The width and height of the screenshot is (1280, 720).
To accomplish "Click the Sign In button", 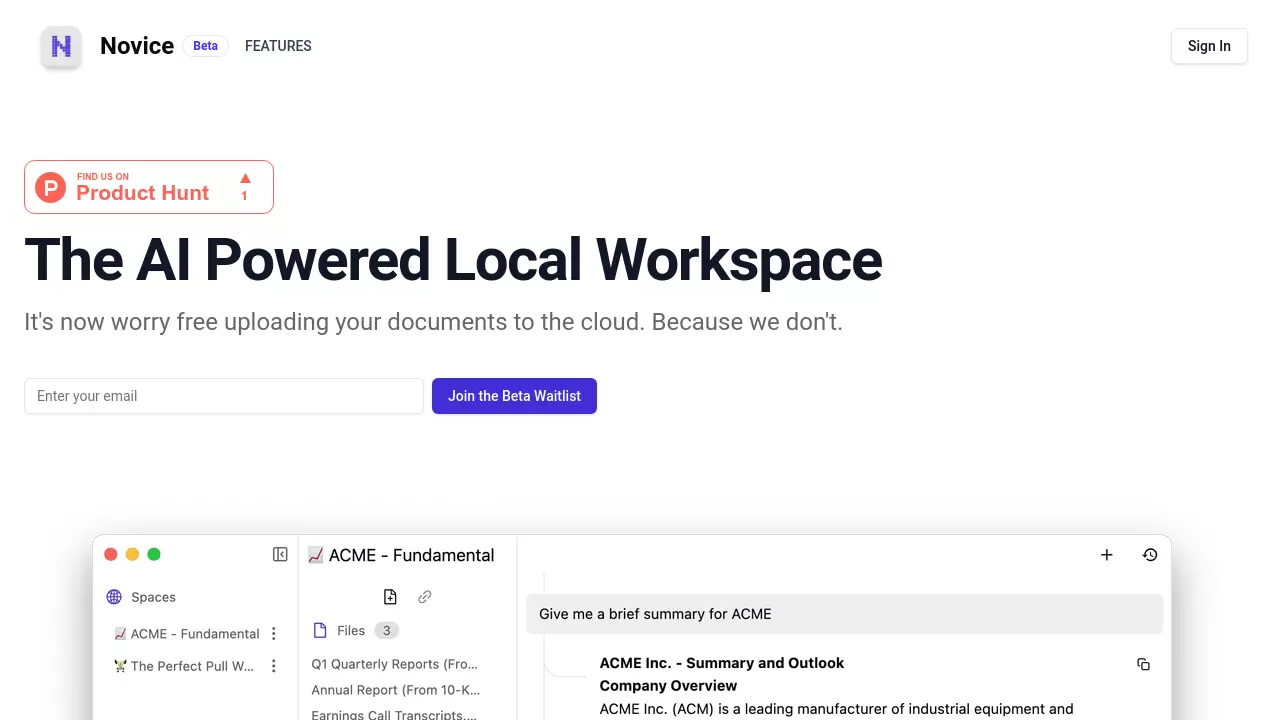I will click(1209, 46).
